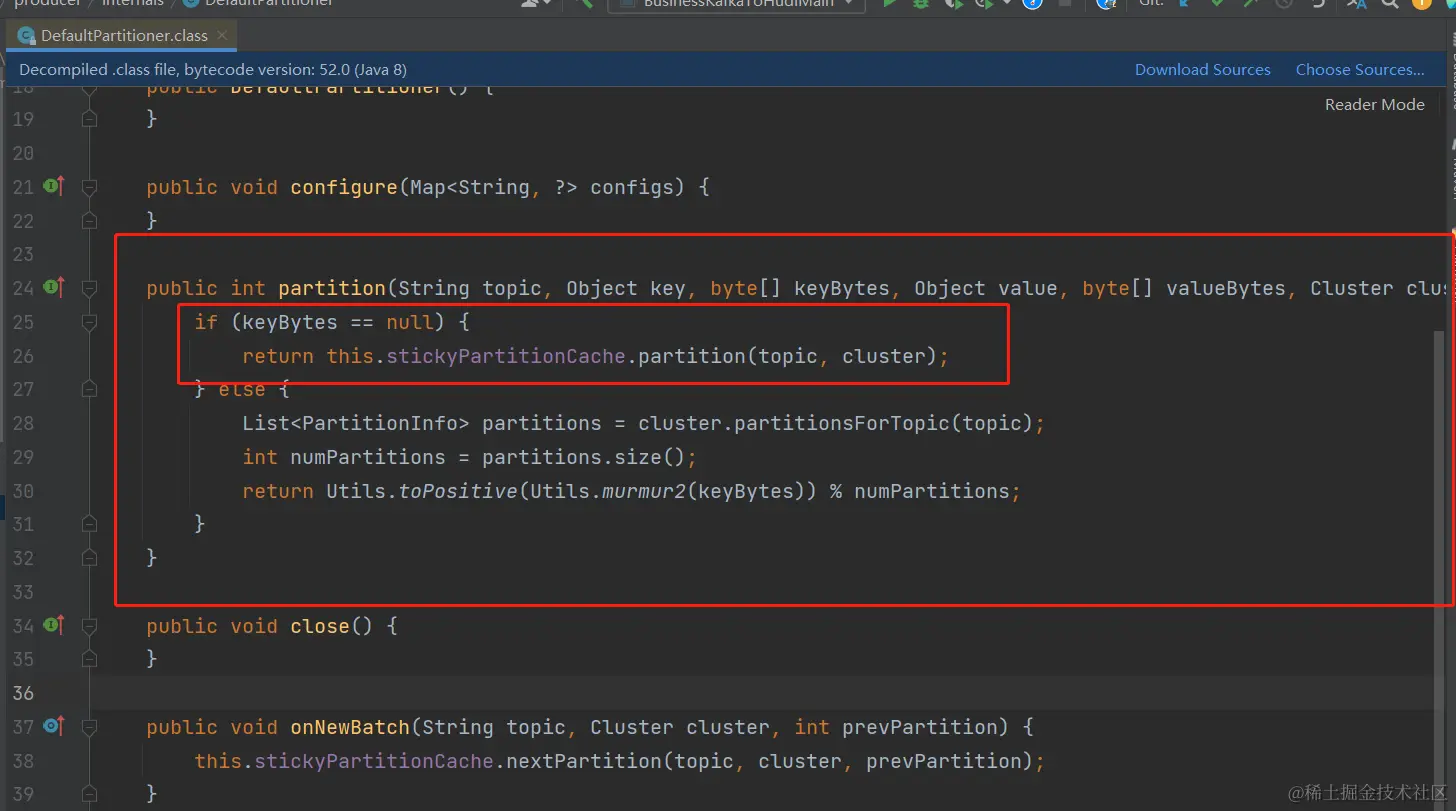The width and height of the screenshot is (1456, 811).
Task: Click line number 28 in the gutter
Action: pyautogui.click(x=23, y=423)
